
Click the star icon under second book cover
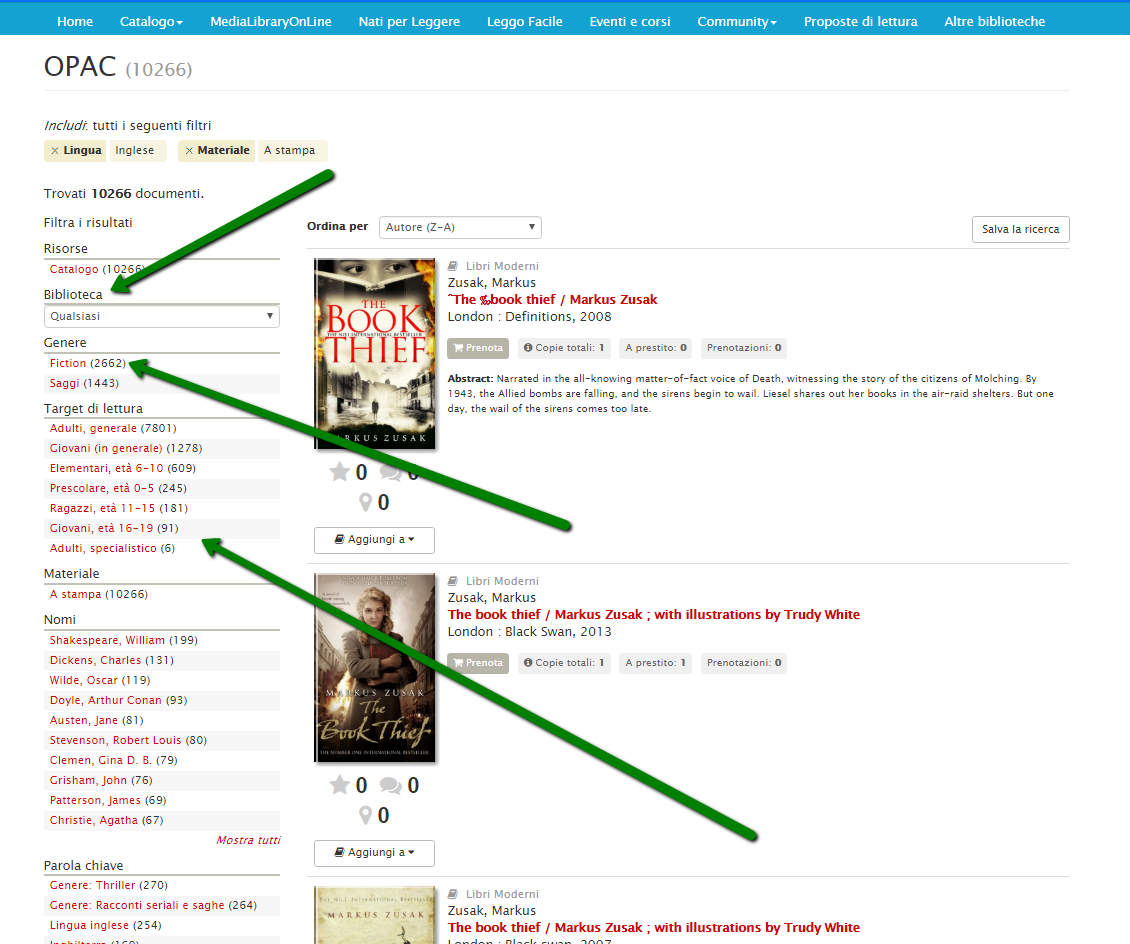[x=340, y=786]
